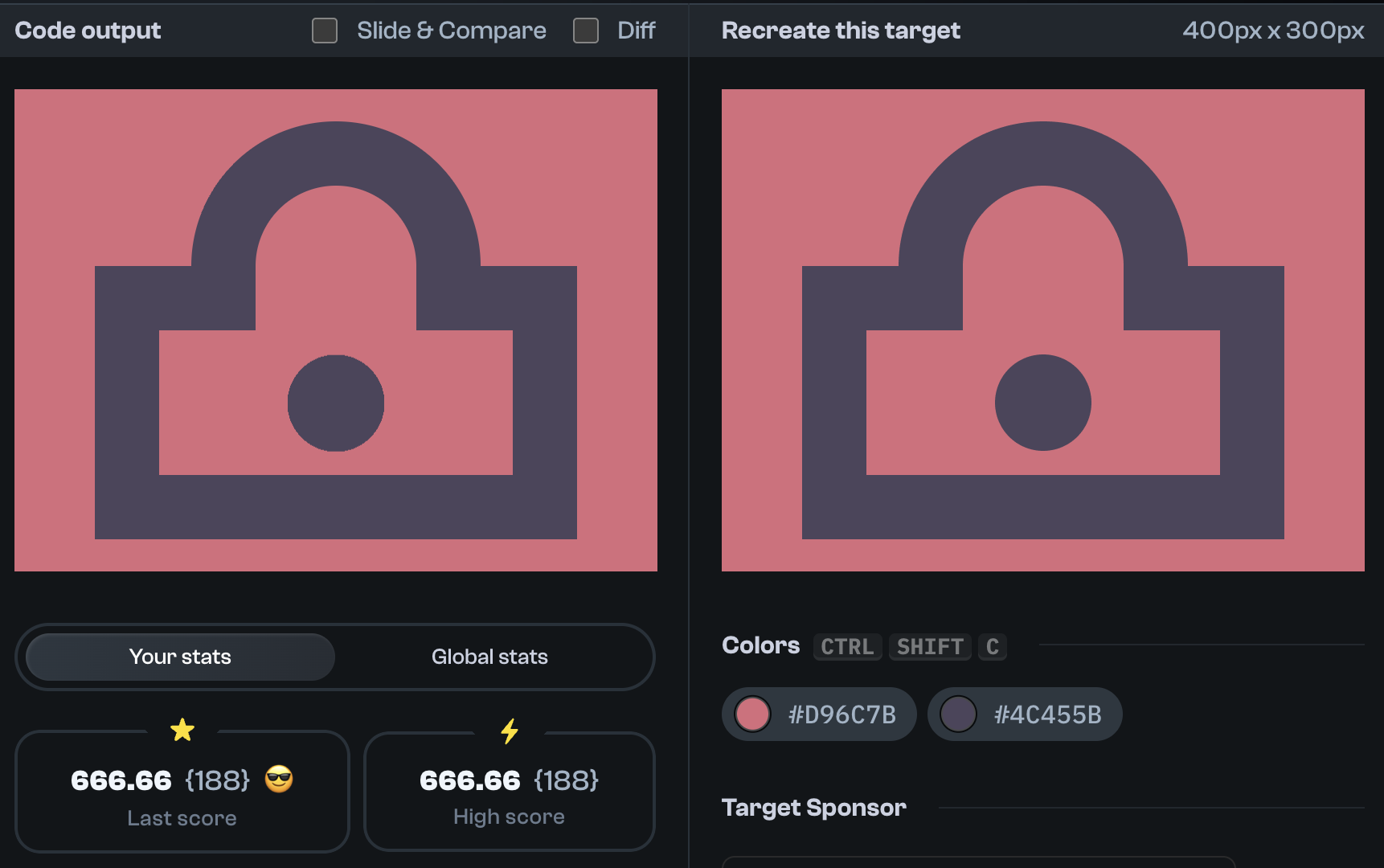
Task: Click the Target Sponsor heading
Action: point(814,808)
